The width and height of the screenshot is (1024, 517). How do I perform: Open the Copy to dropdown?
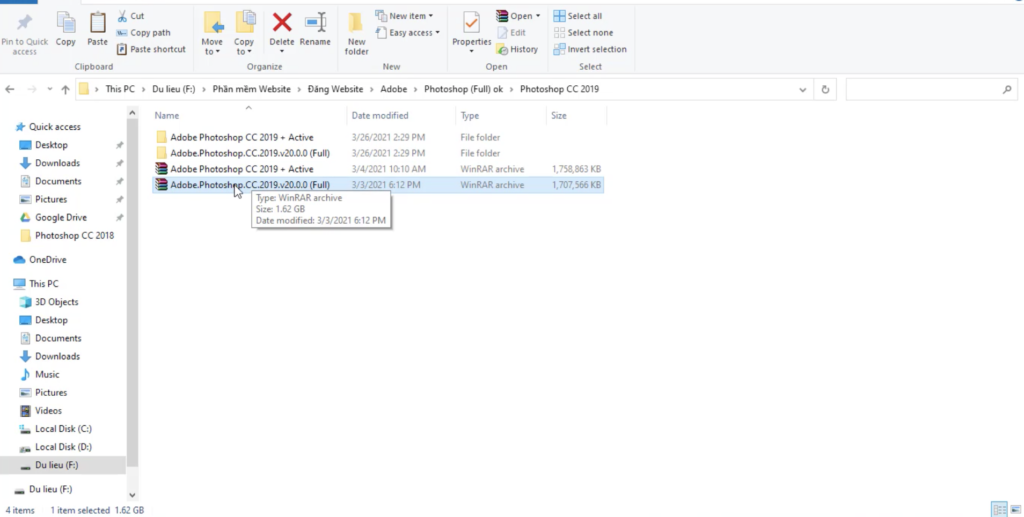[244, 46]
